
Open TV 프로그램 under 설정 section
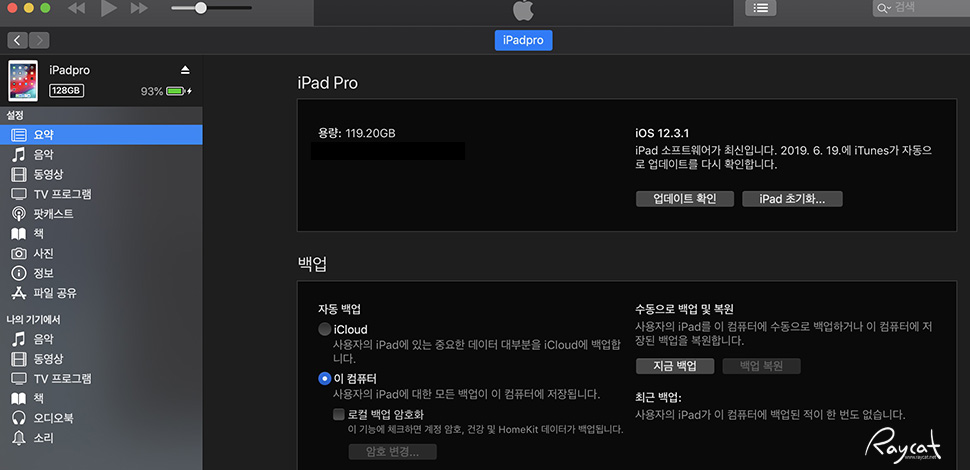coord(101,194)
